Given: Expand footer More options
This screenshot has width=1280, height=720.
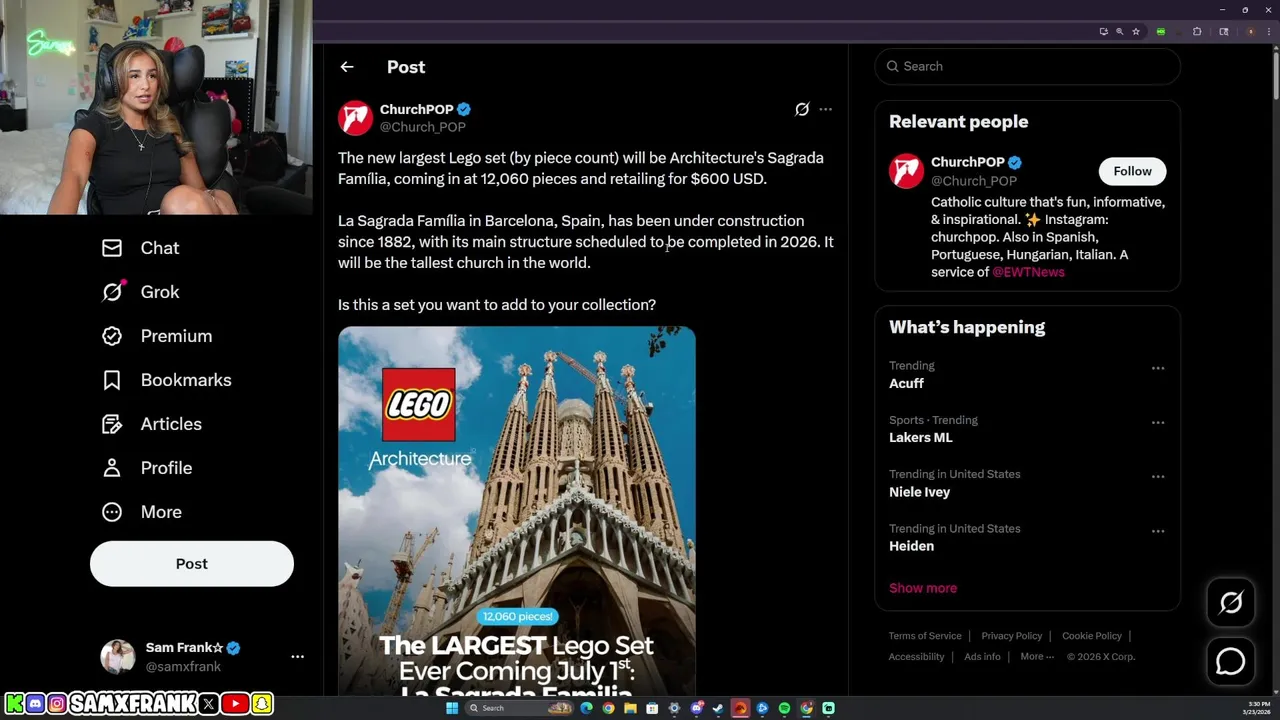Looking at the screenshot, I should [x=1038, y=657].
